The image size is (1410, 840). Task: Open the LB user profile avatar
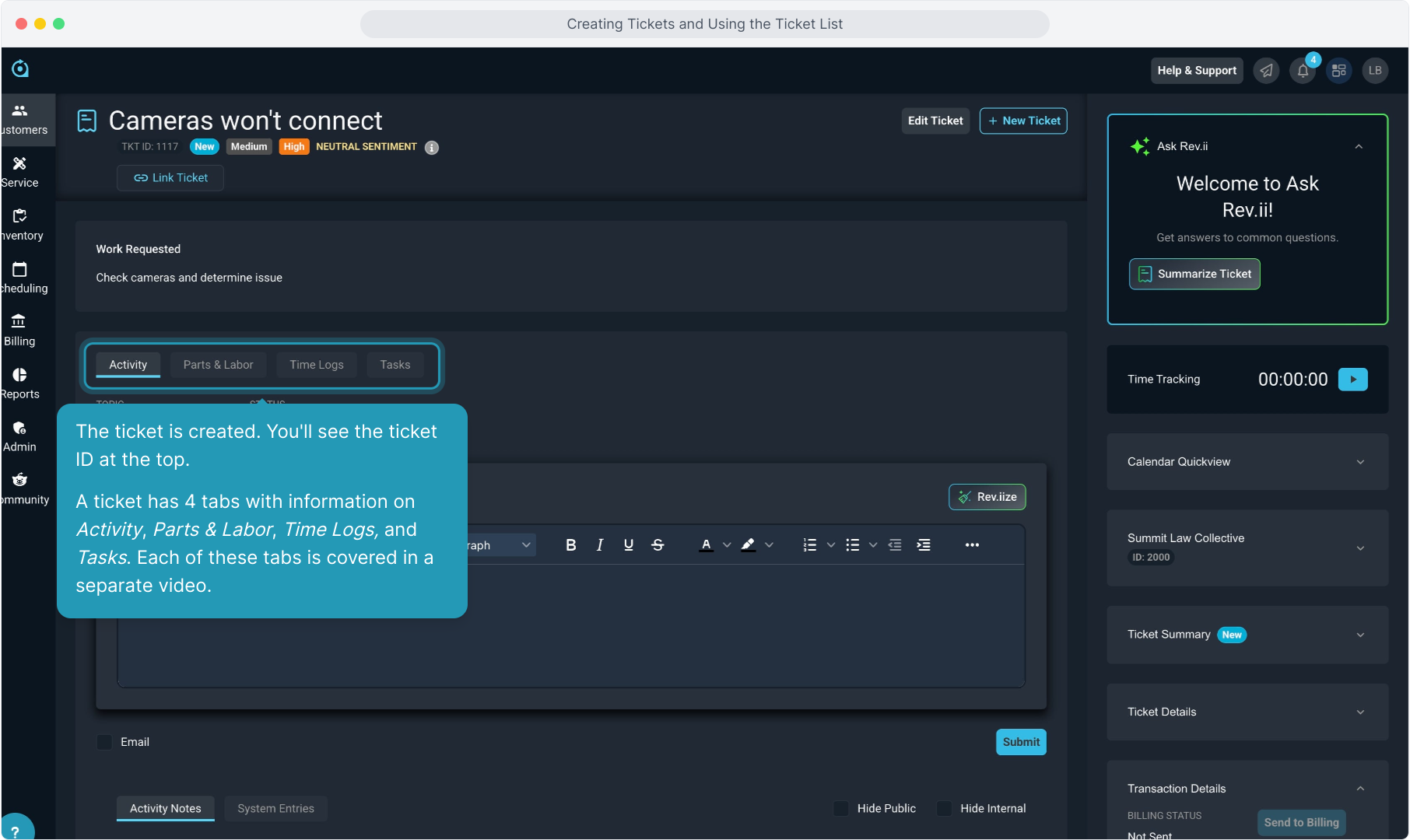pyautogui.click(x=1375, y=71)
